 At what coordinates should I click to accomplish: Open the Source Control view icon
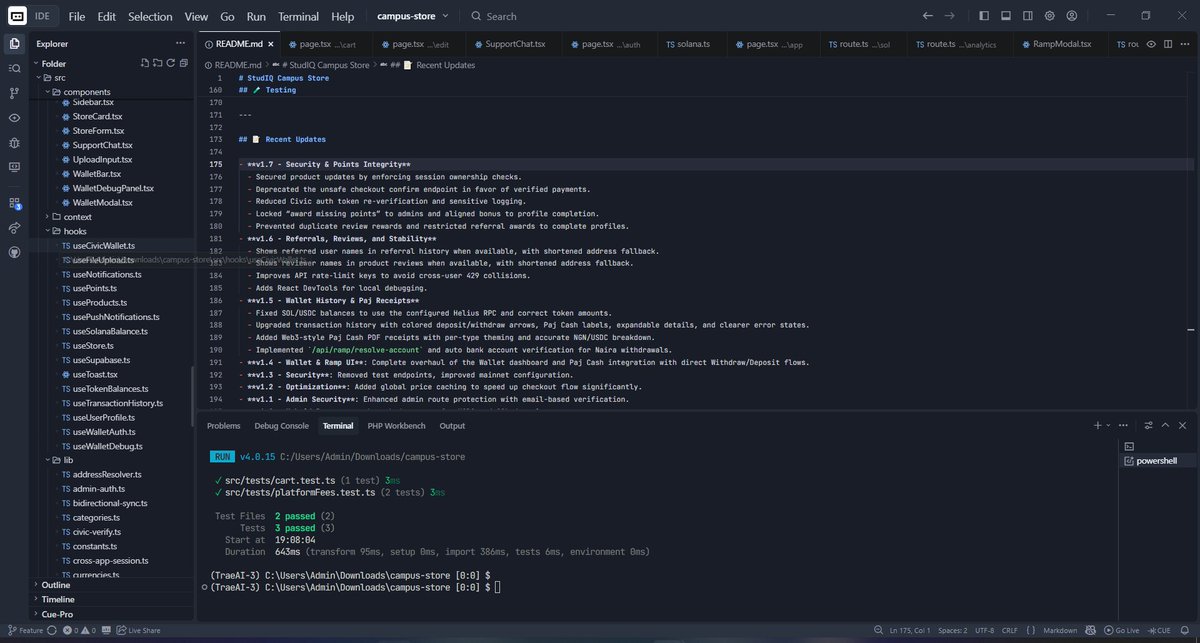click(x=14, y=93)
